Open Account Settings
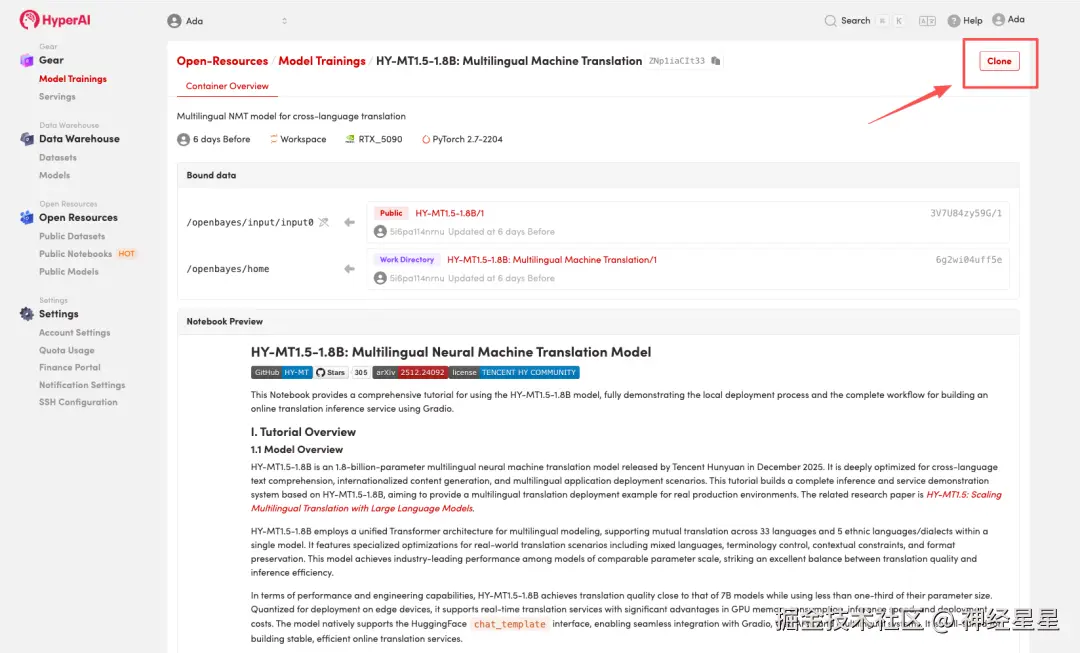 point(74,332)
